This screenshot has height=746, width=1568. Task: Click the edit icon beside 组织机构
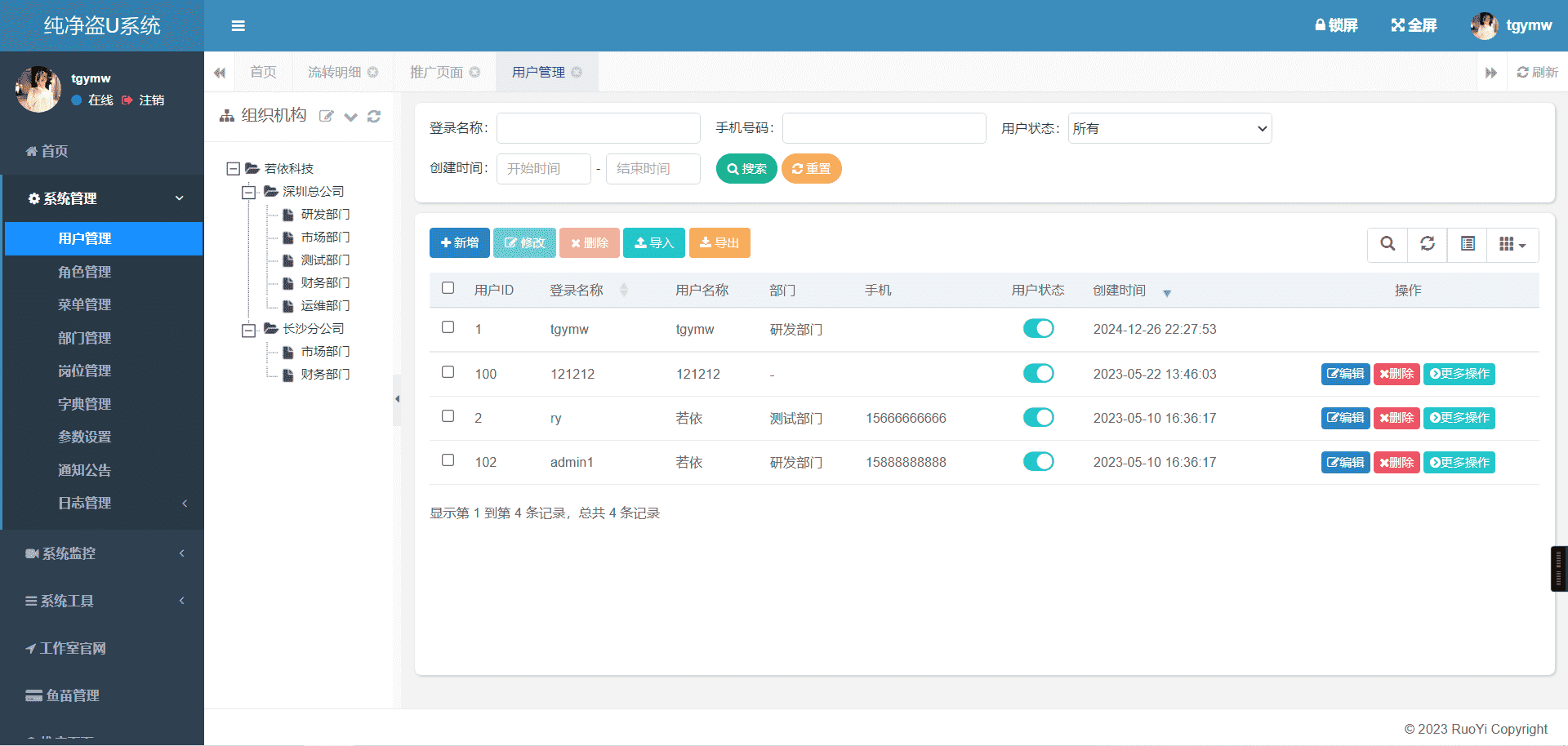pos(326,117)
